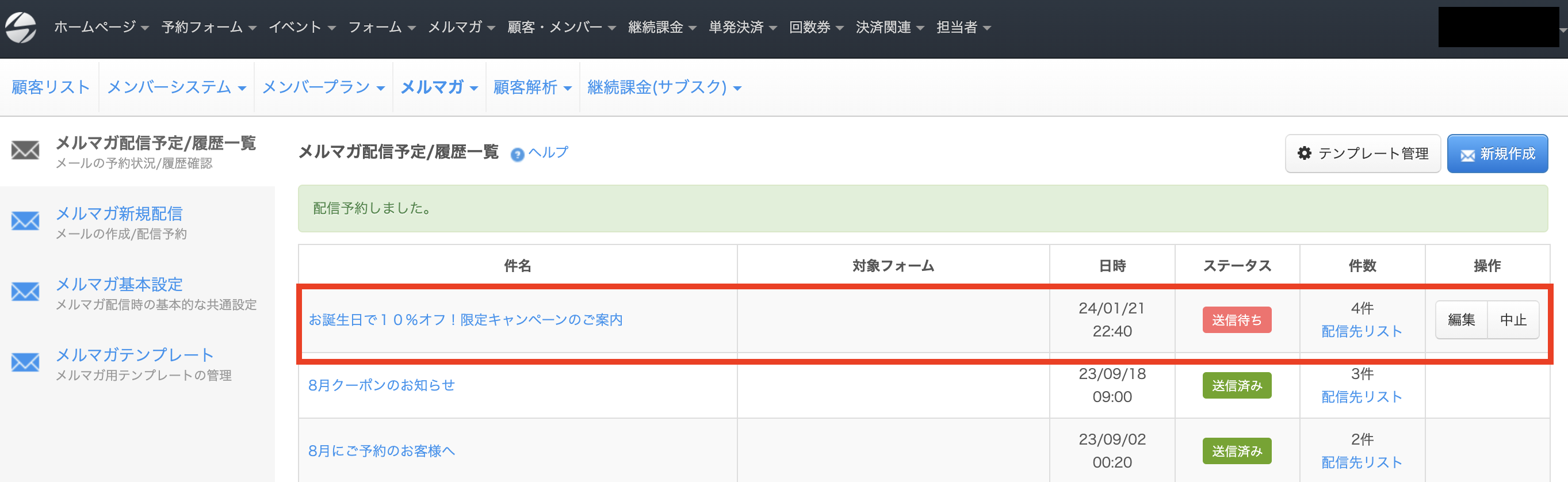This screenshot has height=482, width=1568.
Task: Click envelope icon beside メルマガ配信予定/履歴一覧
Action: click(x=25, y=150)
